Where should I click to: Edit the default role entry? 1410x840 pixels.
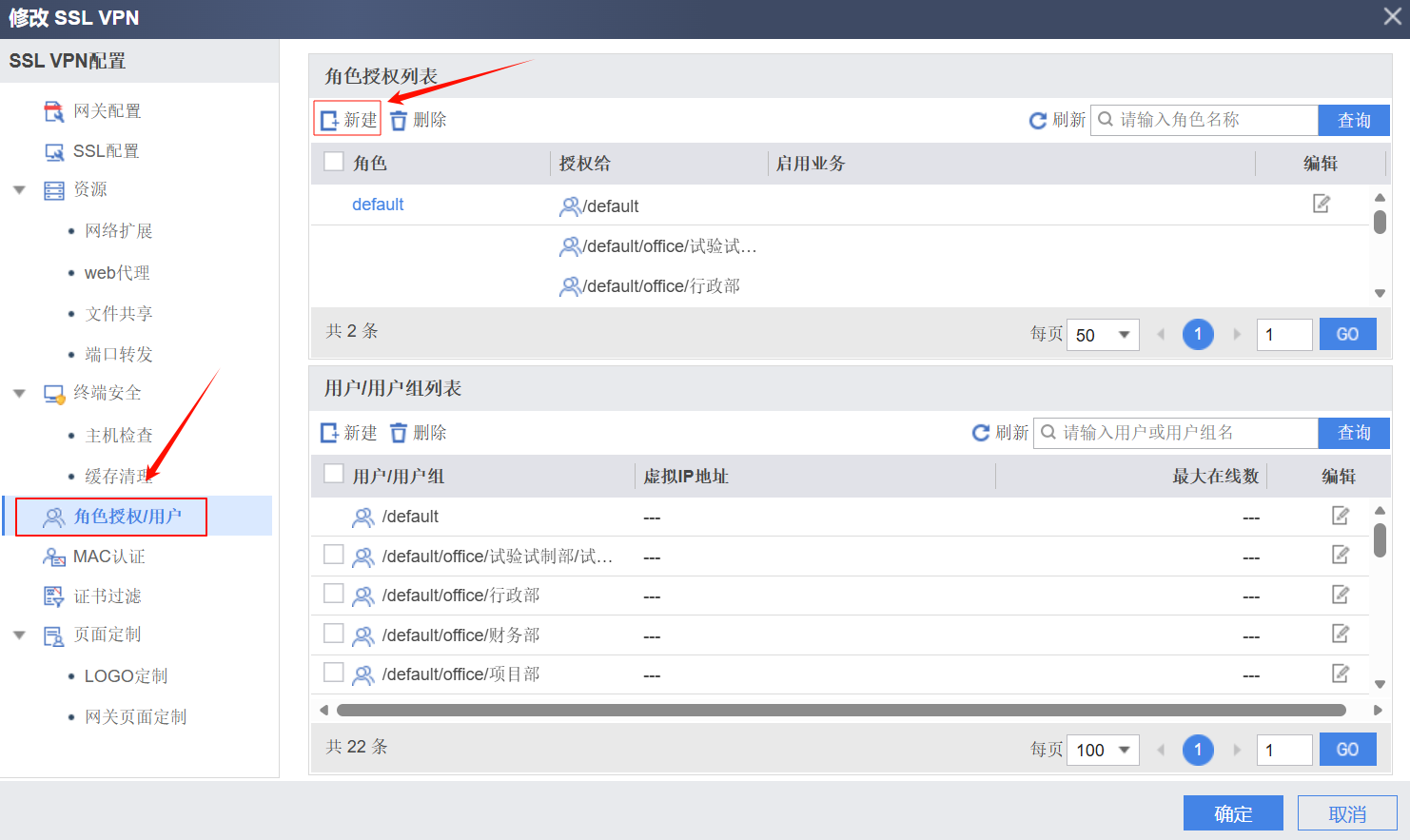[1322, 204]
